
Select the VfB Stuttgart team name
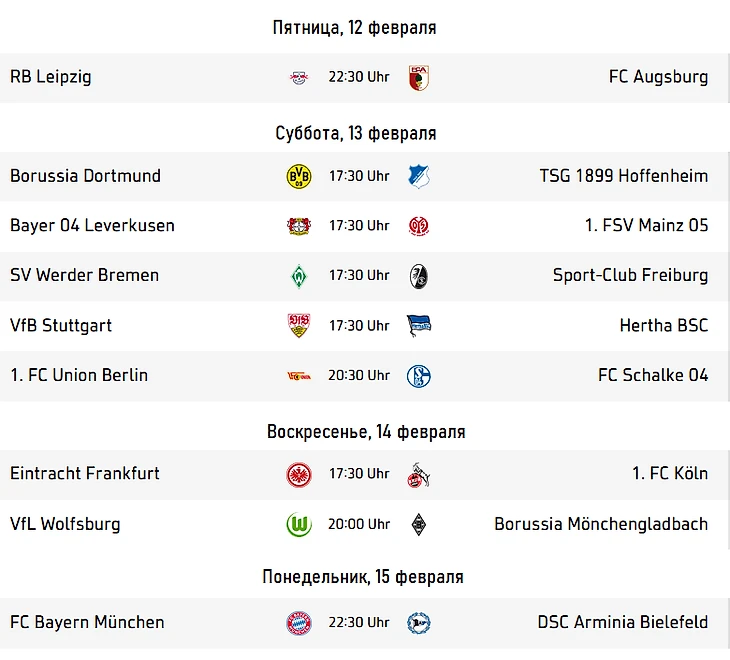tap(61, 325)
